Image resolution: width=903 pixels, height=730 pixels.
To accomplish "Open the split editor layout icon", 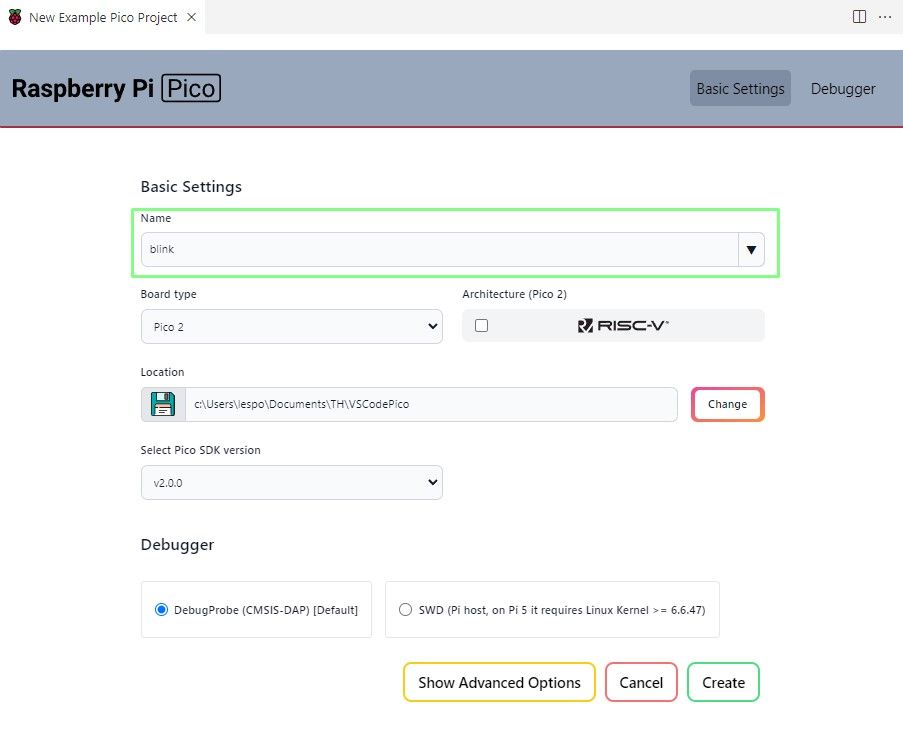I will click(858, 16).
